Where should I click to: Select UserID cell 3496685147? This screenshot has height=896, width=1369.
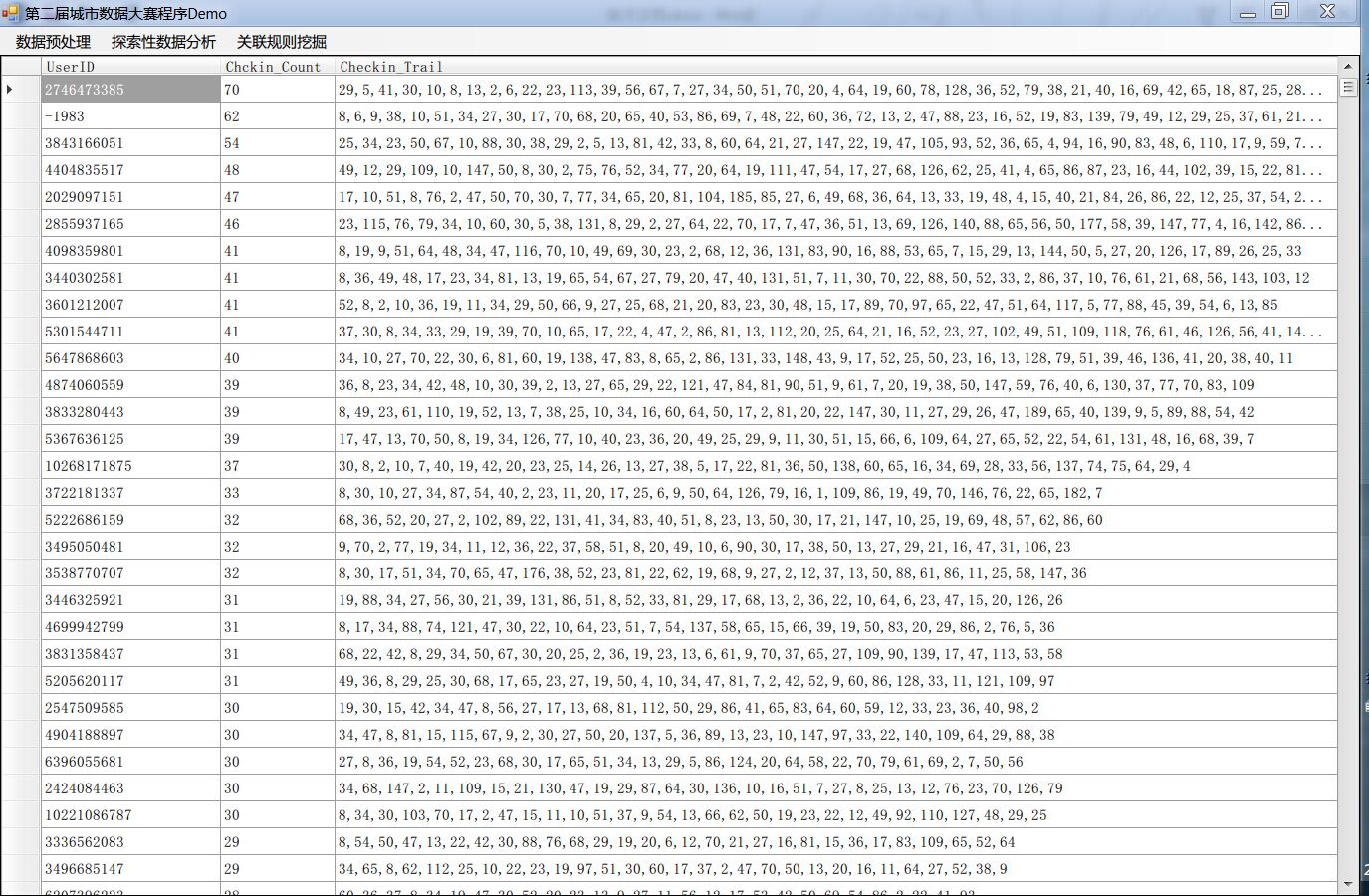coord(130,869)
